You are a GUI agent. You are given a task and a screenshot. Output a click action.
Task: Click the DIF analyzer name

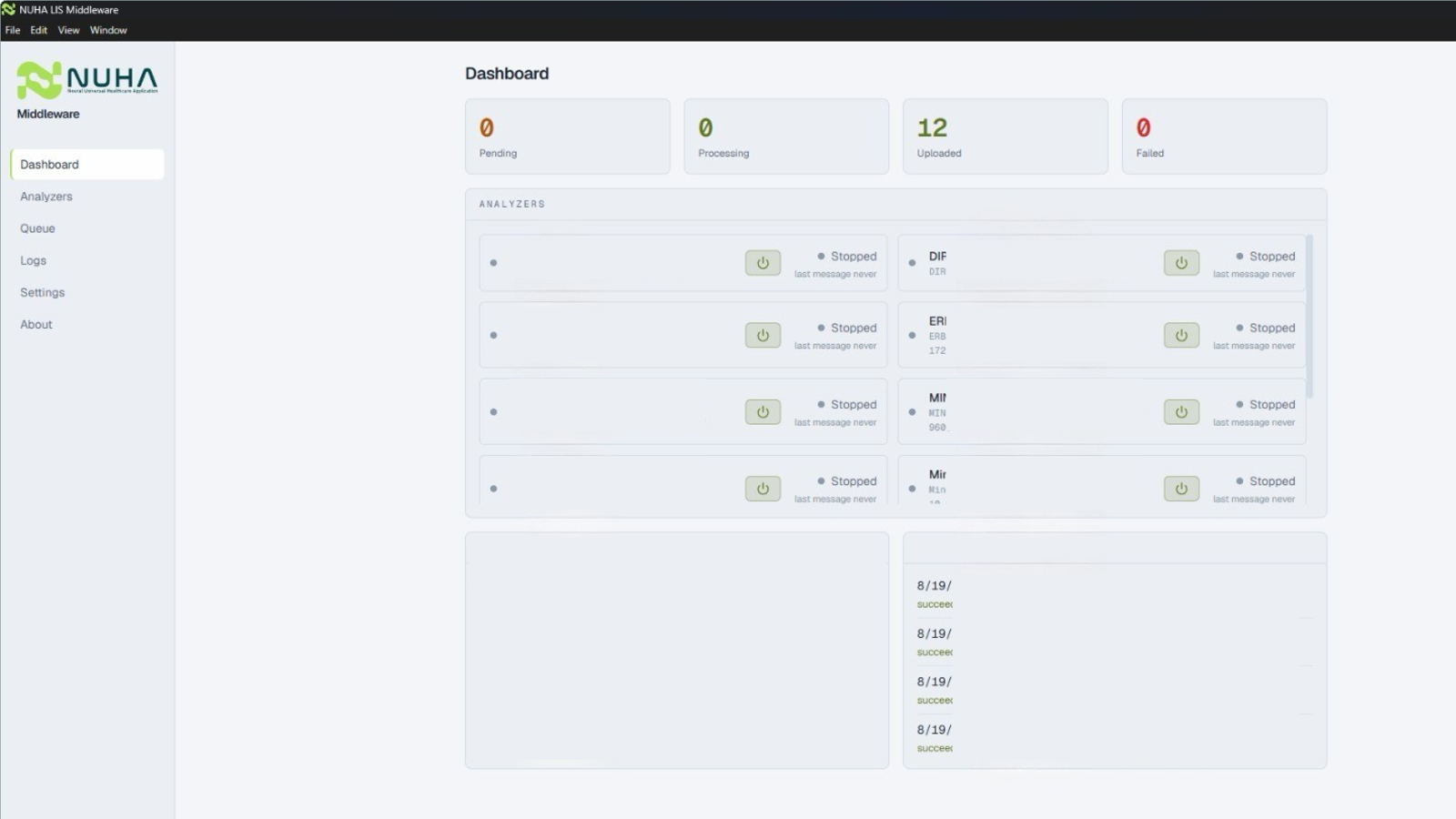click(937, 257)
